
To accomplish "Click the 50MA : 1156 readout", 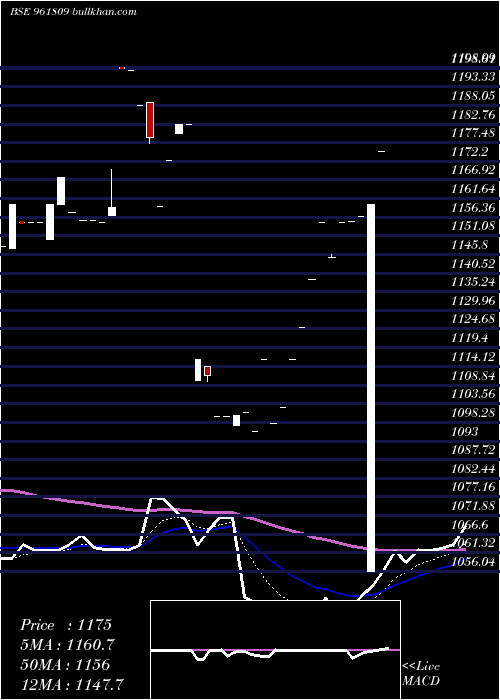I will (66, 665).
